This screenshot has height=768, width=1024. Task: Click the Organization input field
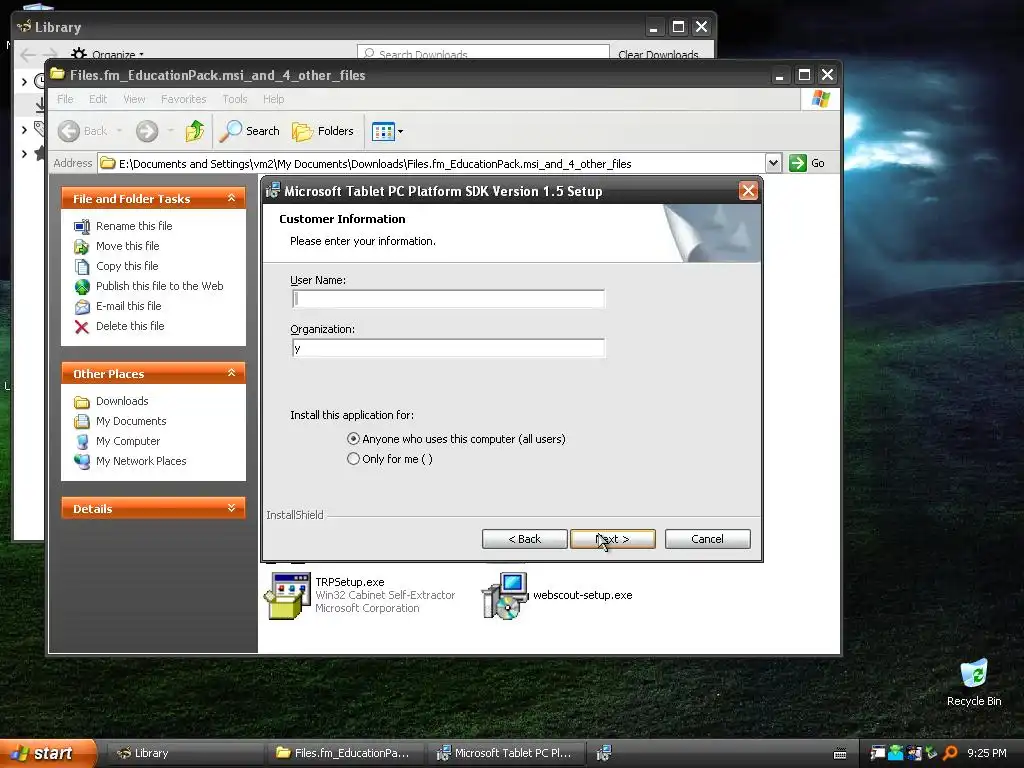click(x=448, y=348)
